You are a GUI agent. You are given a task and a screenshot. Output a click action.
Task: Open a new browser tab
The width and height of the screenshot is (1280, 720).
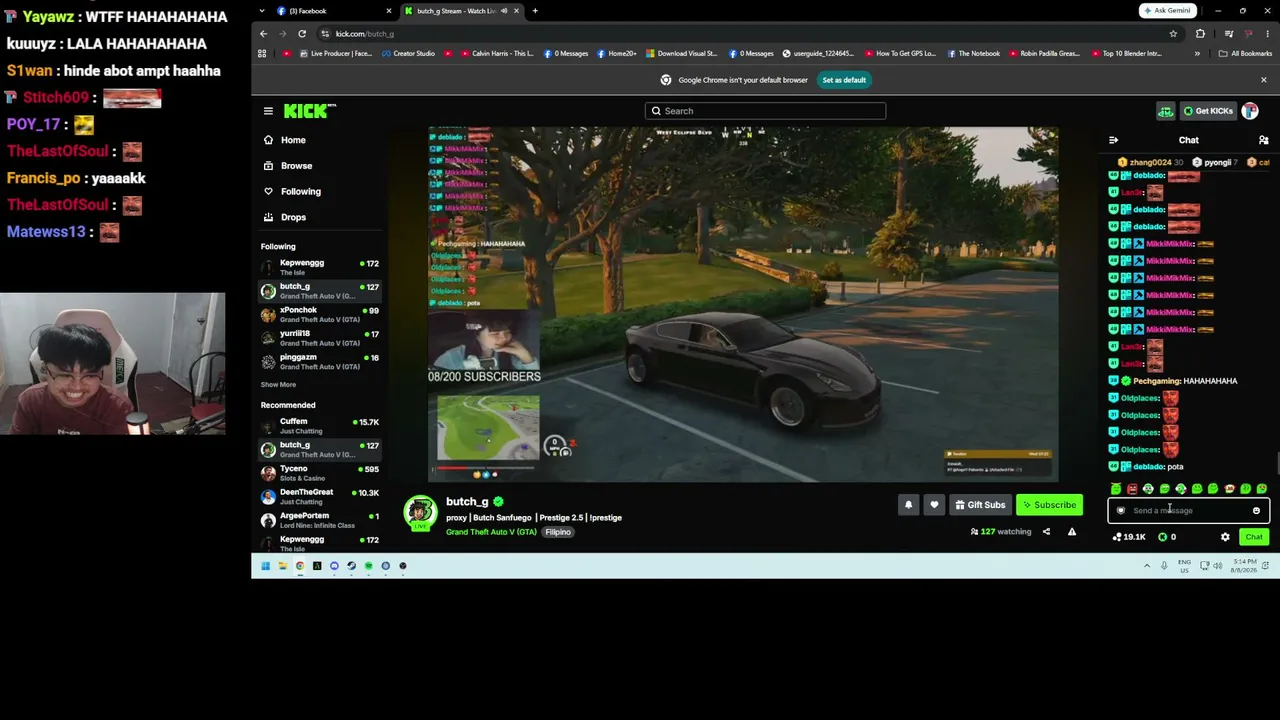[535, 11]
